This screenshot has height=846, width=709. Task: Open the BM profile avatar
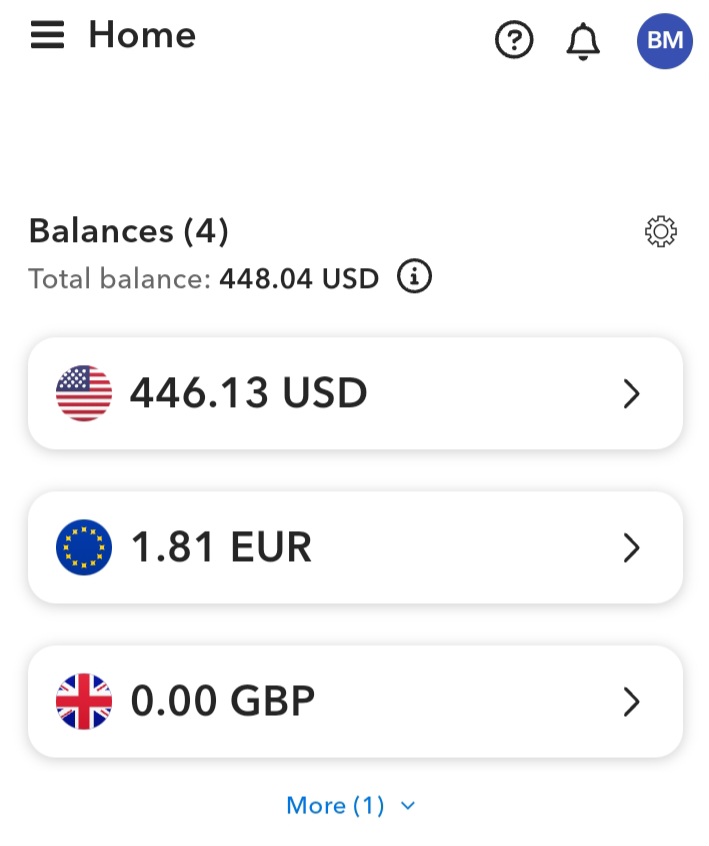[x=665, y=41]
